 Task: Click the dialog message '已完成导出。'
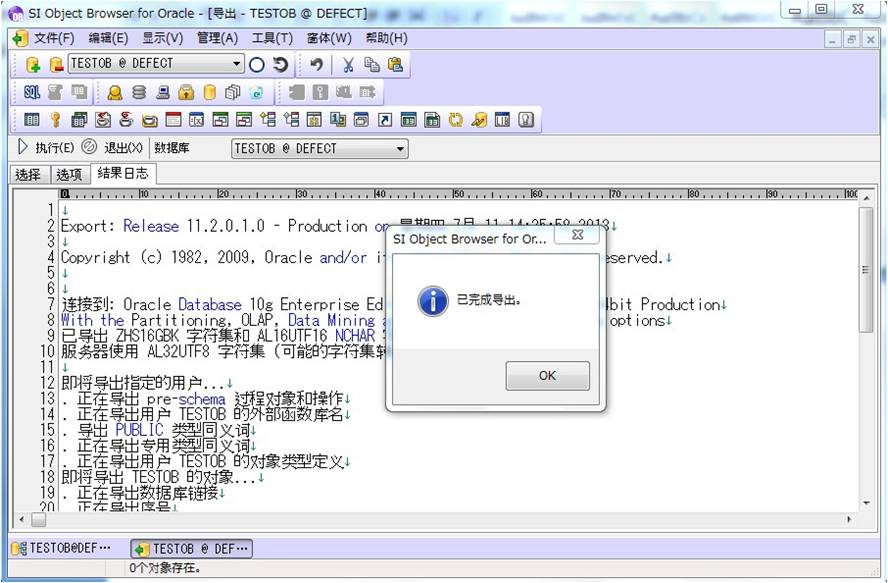(489, 300)
